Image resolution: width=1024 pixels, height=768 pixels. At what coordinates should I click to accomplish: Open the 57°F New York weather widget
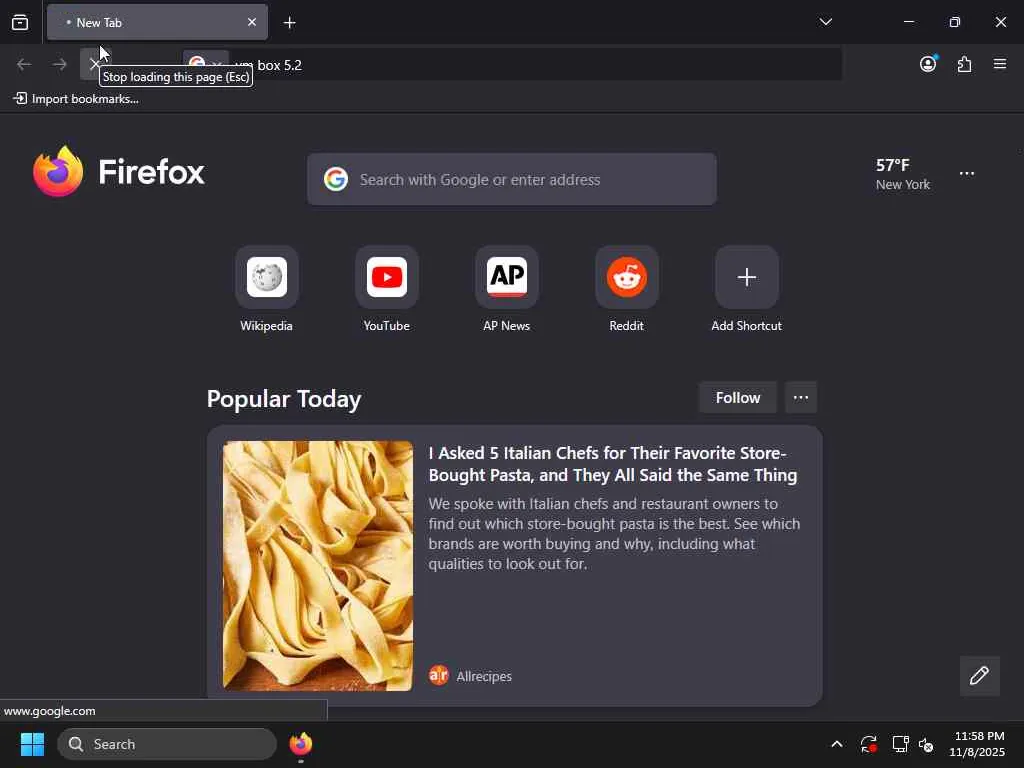903,174
